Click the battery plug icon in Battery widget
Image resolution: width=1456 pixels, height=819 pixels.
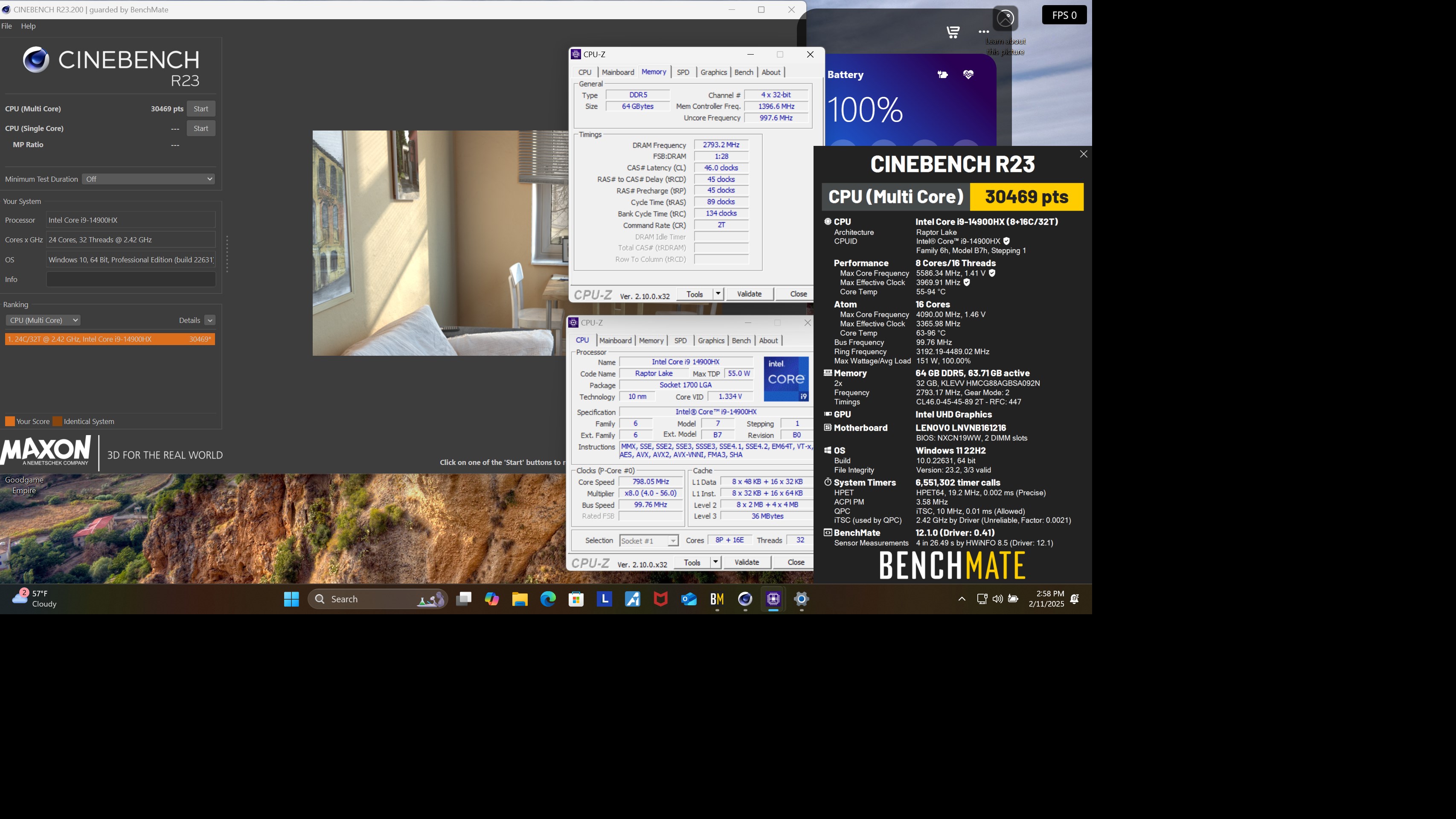942,75
